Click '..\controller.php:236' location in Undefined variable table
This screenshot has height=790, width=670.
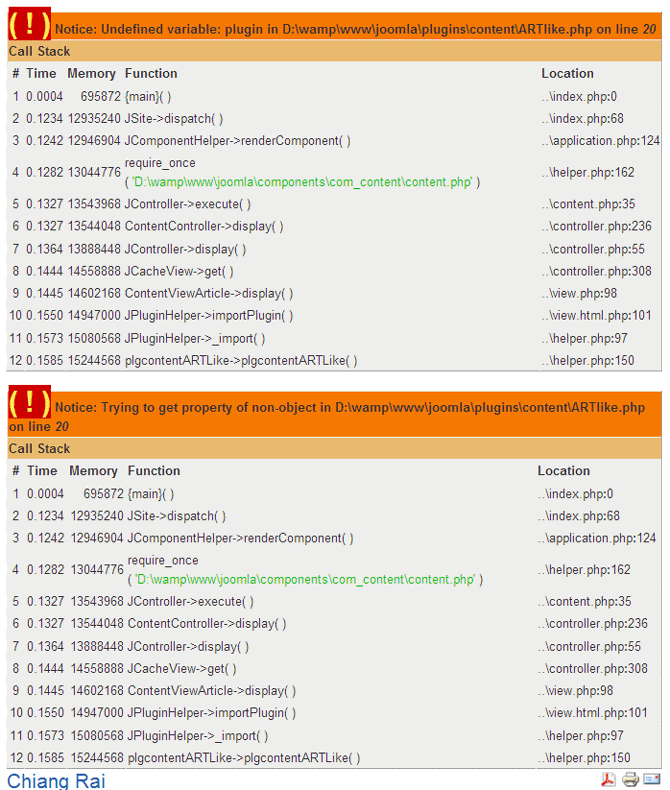coord(596,226)
